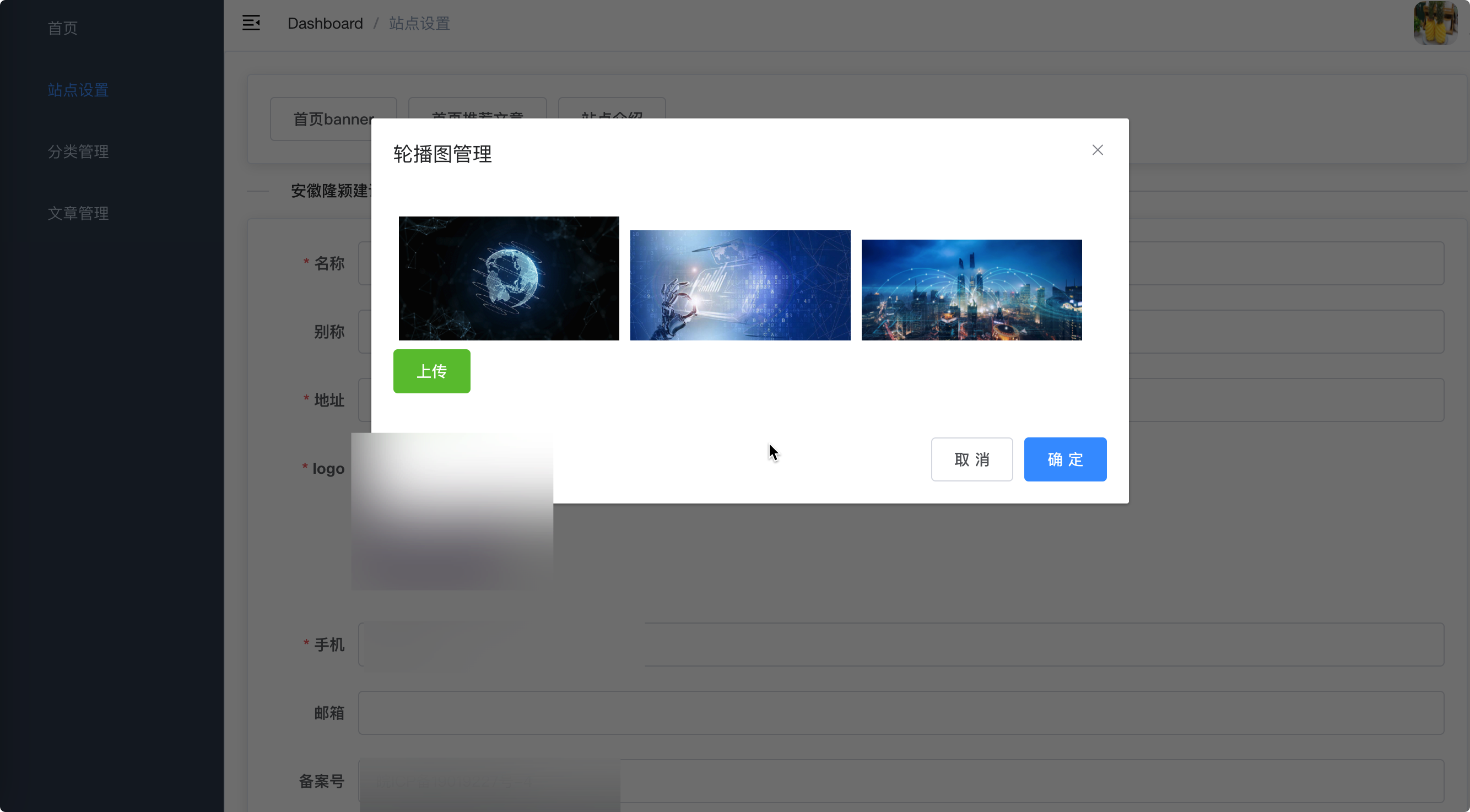Confirm with the 确定 button
This screenshot has height=812, width=1470.
point(1064,459)
